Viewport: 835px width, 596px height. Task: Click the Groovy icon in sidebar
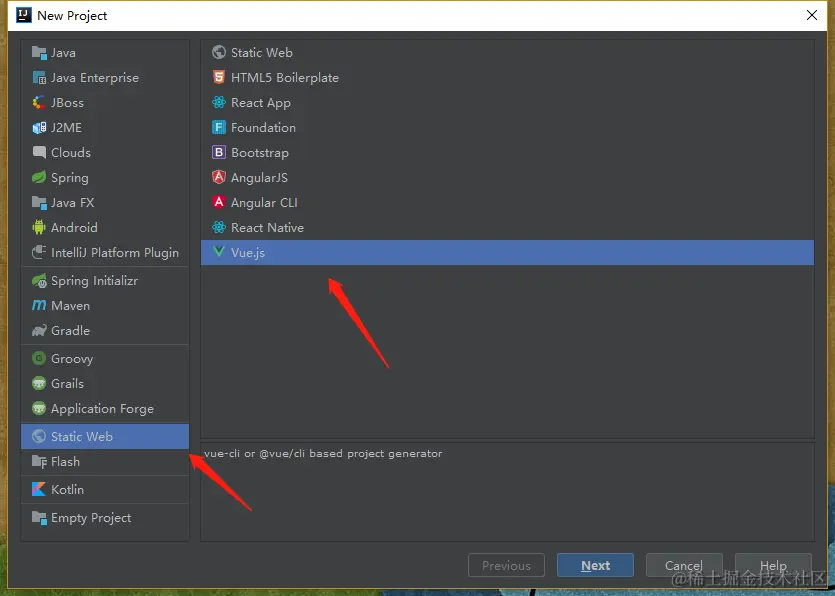coord(39,358)
